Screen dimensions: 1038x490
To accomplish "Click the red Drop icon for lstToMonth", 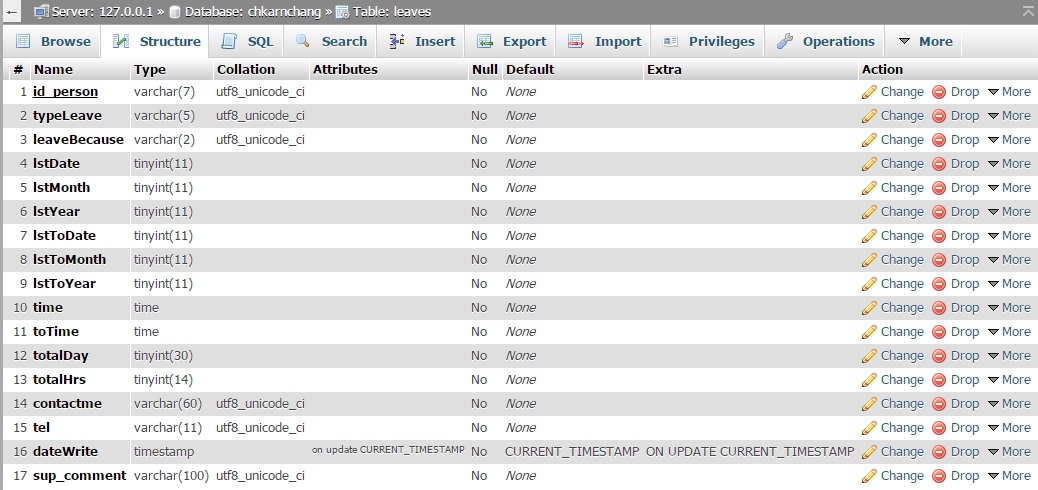I will click(939, 260).
